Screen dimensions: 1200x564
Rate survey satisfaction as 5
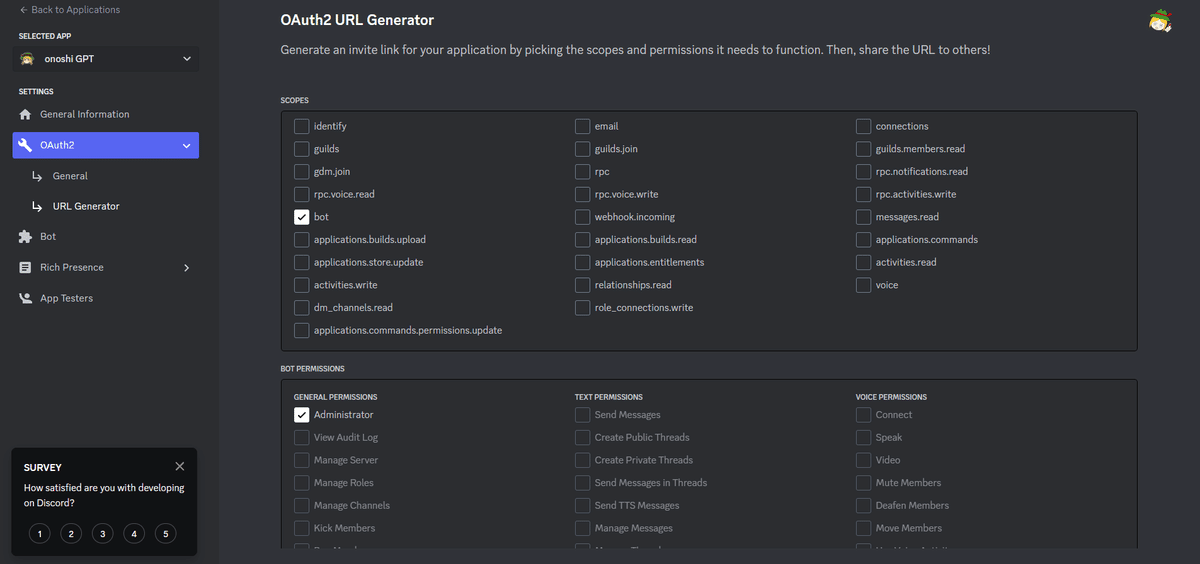(166, 534)
